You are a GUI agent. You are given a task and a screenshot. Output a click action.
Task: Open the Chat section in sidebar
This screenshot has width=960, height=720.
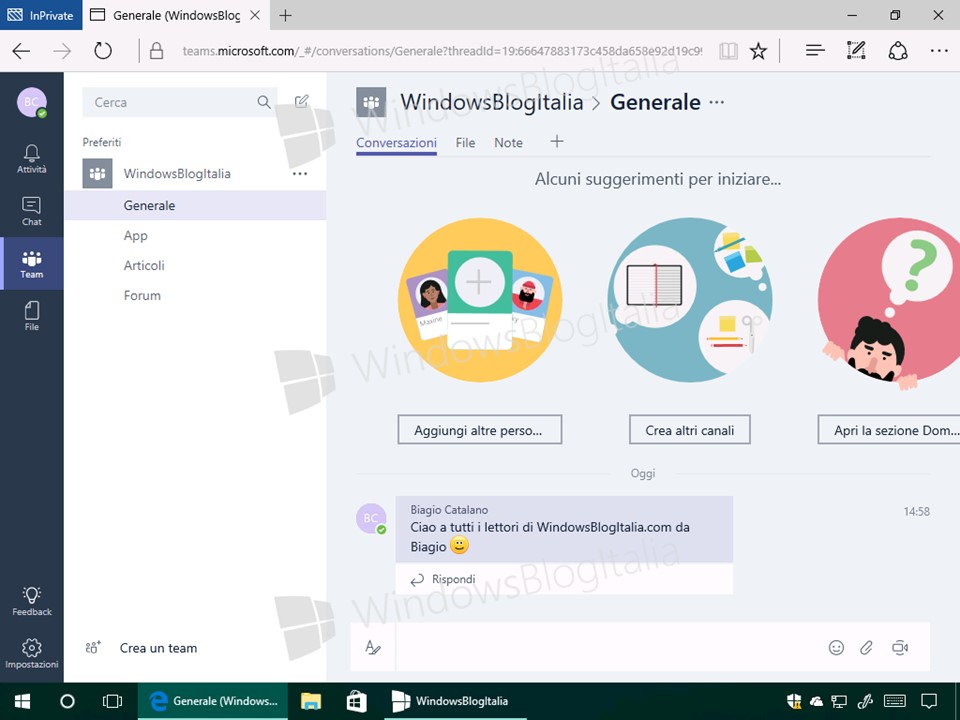pyautogui.click(x=32, y=211)
